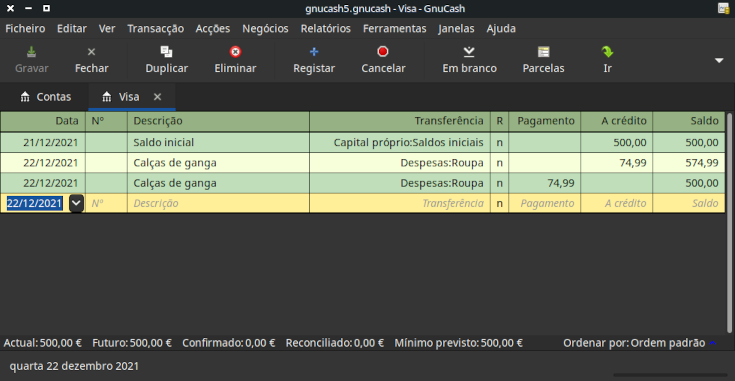This screenshot has height=381, width=735.
Task: Click the blank A crédito field in new row
Action: (x=616, y=203)
